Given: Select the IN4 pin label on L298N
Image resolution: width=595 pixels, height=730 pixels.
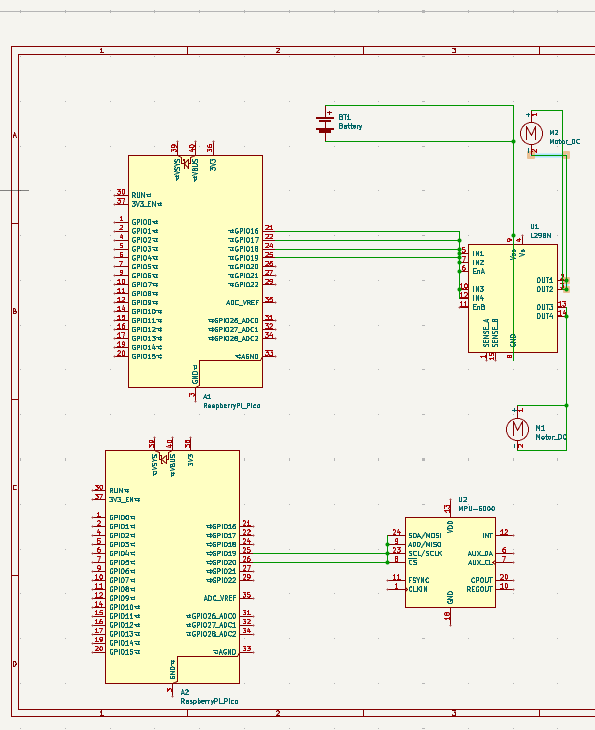Looking at the screenshot, I should tap(478, 298).
